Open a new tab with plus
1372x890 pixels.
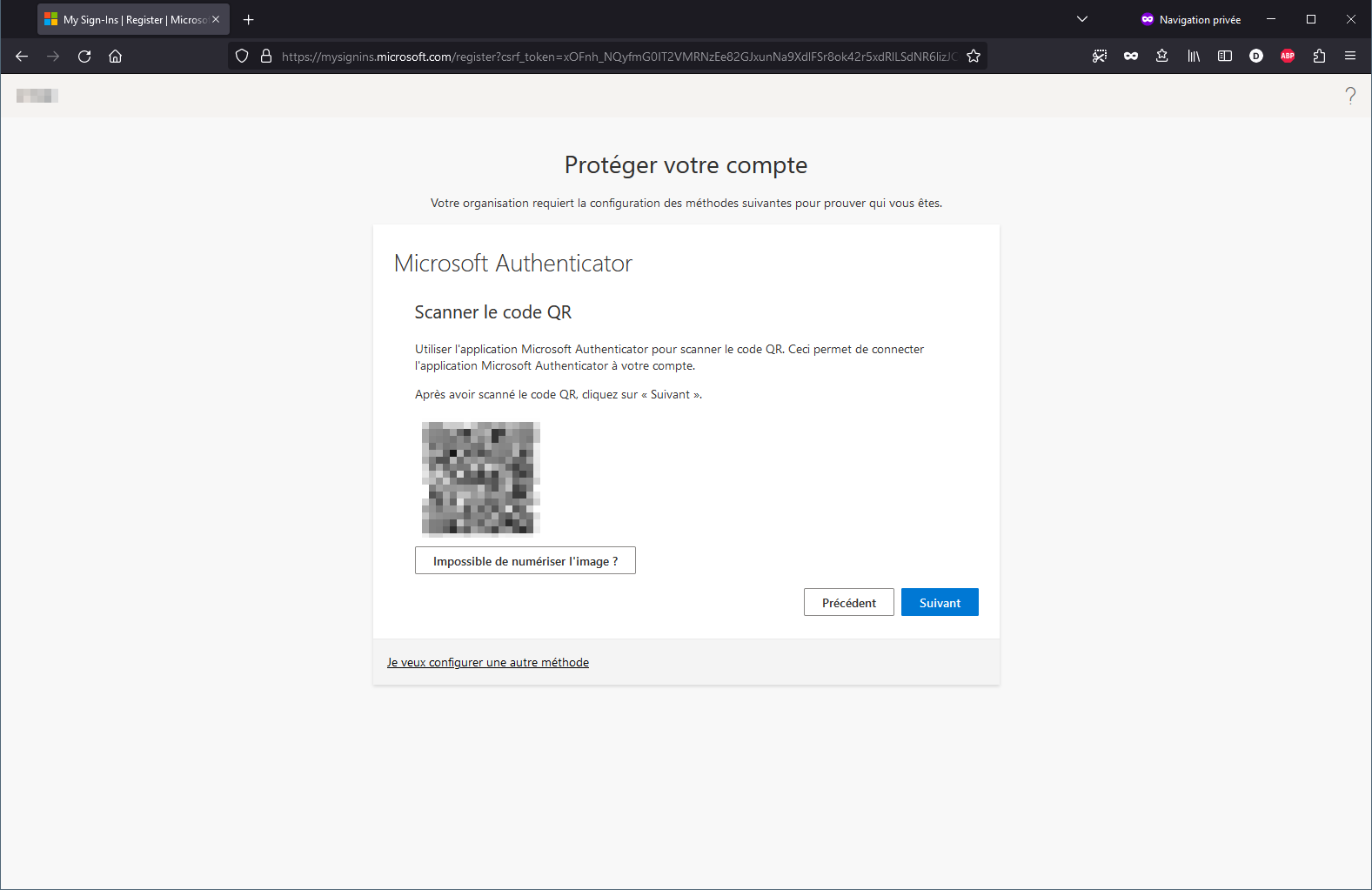click(x=249, y=19)
